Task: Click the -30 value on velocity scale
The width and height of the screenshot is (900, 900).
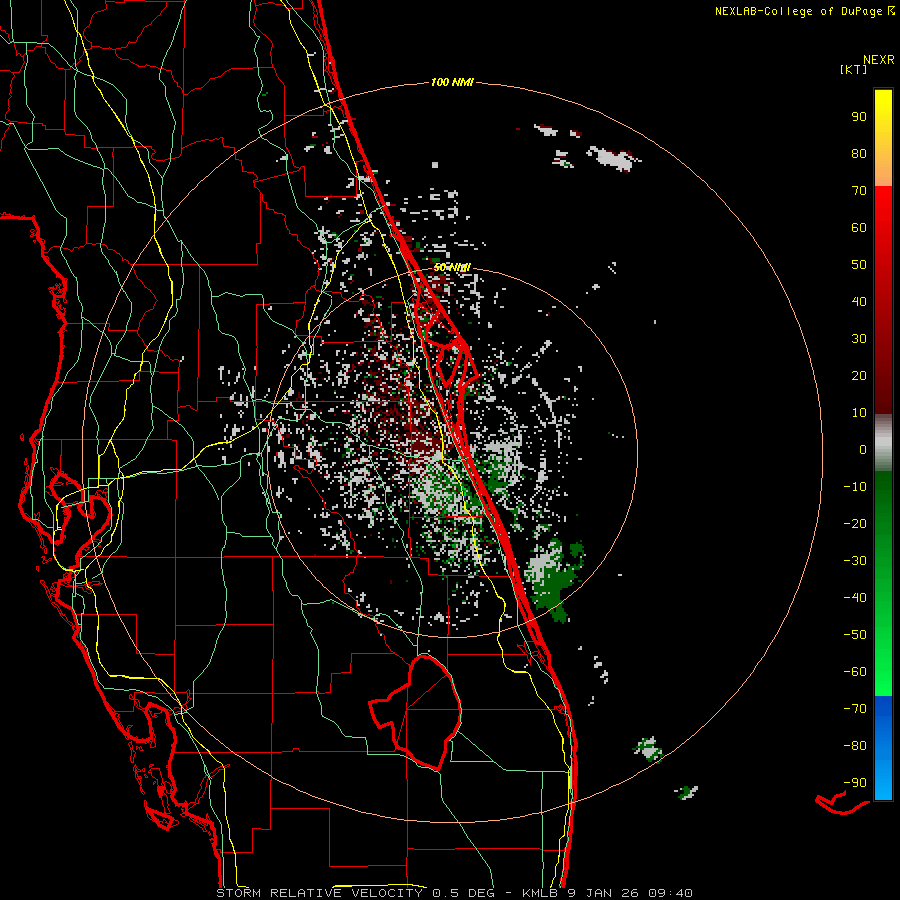Action: (855, 561)
